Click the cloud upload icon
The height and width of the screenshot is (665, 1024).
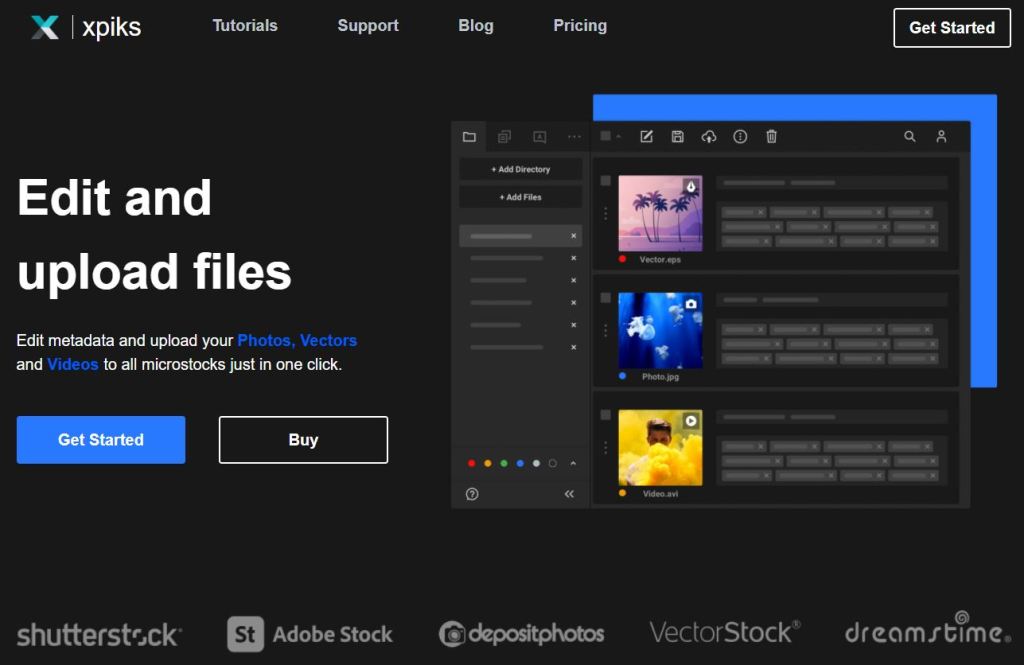[709, 137]
